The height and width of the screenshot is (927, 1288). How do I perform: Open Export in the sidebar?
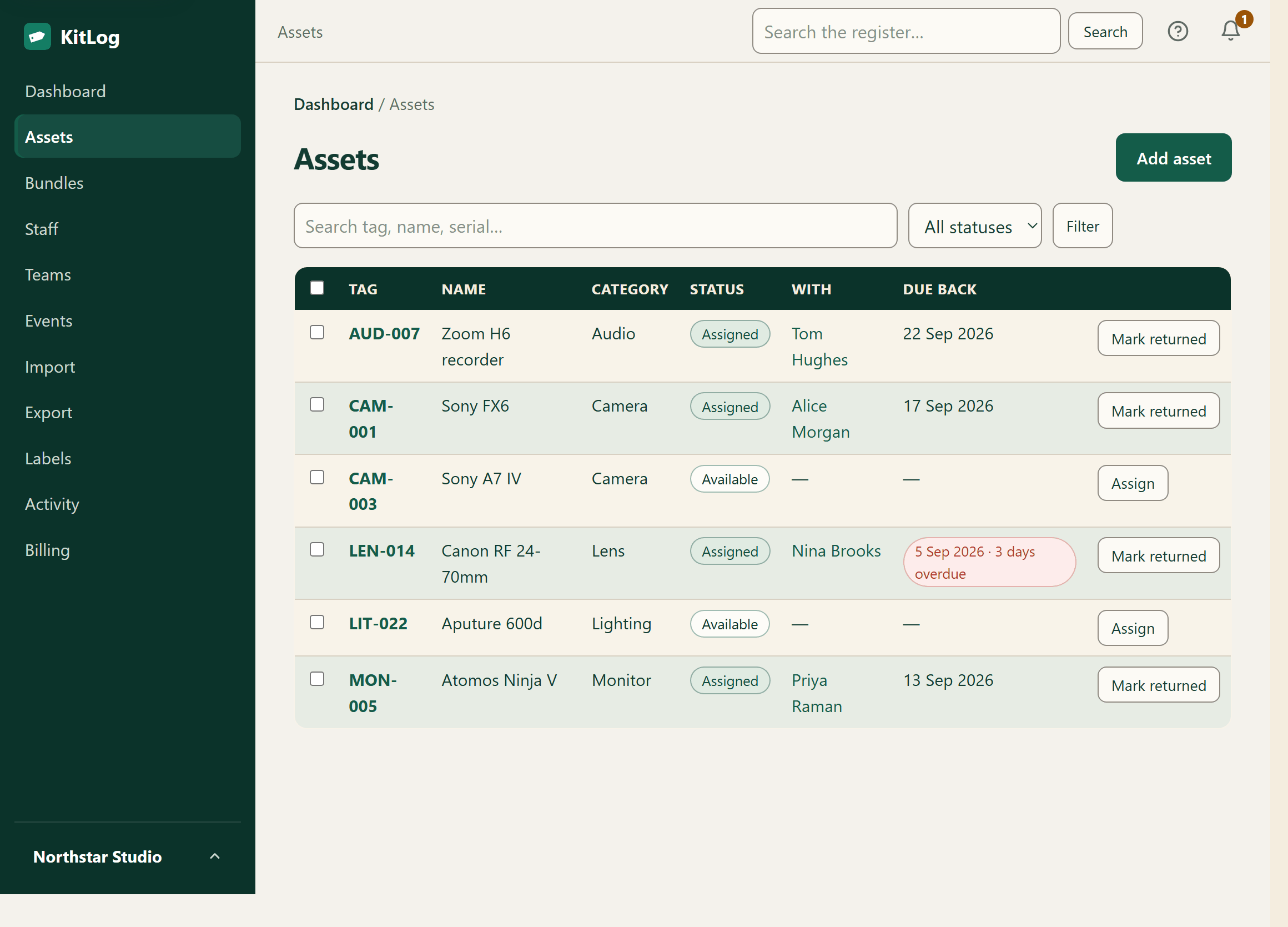(127, 412)
